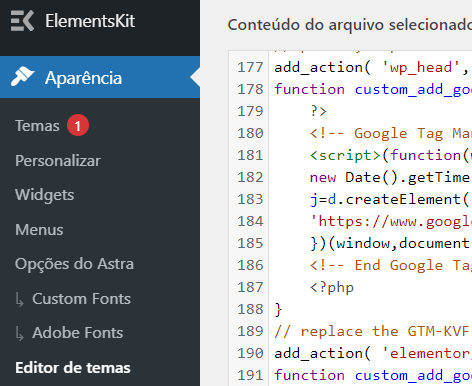Image resolution: width=472 pixels, height=386 pixels.
Task: Click the arrow icon beside Custom Fonts
Action: click(x=20, y=300)
